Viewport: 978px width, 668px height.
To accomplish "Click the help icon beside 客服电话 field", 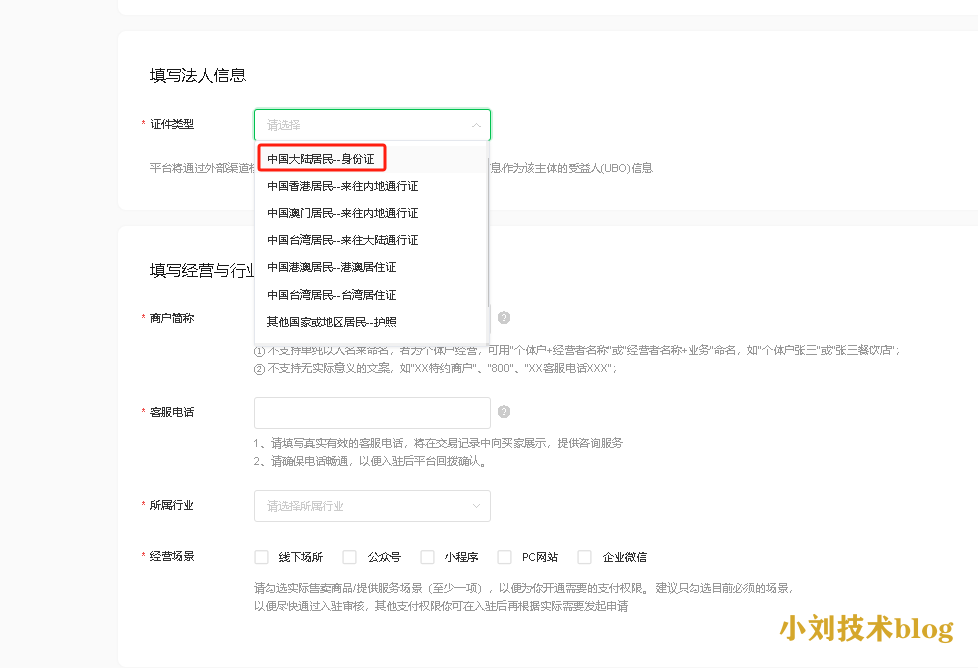I will [504, 412].
